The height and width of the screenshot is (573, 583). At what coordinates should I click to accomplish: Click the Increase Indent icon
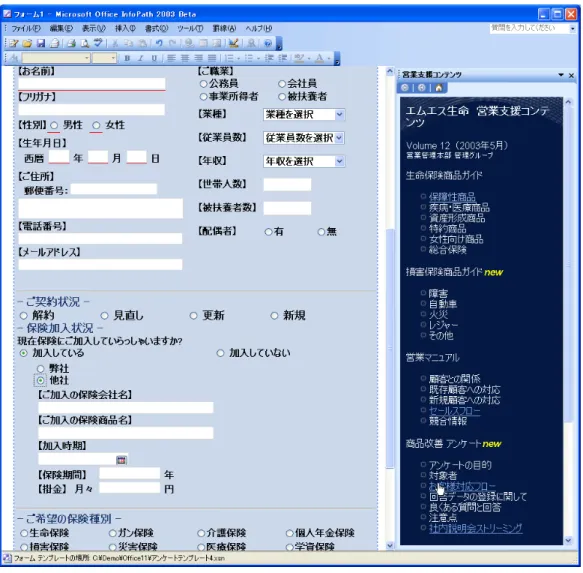coord(283,58)
